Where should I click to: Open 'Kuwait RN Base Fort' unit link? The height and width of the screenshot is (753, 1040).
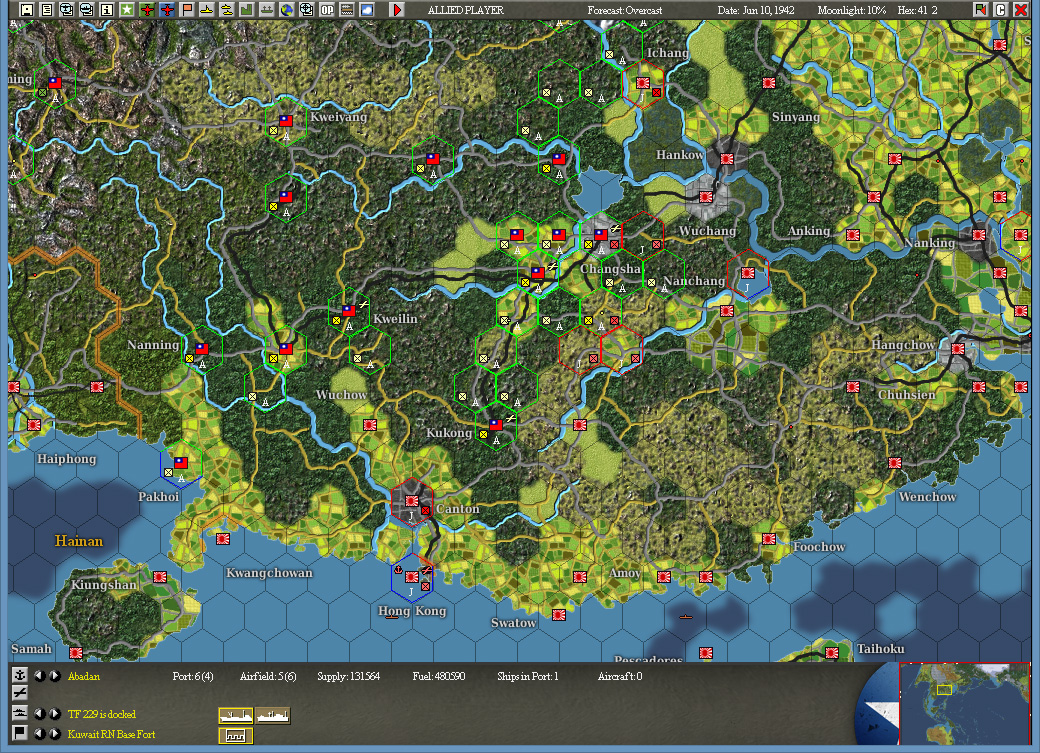click(x=111, y=734)
